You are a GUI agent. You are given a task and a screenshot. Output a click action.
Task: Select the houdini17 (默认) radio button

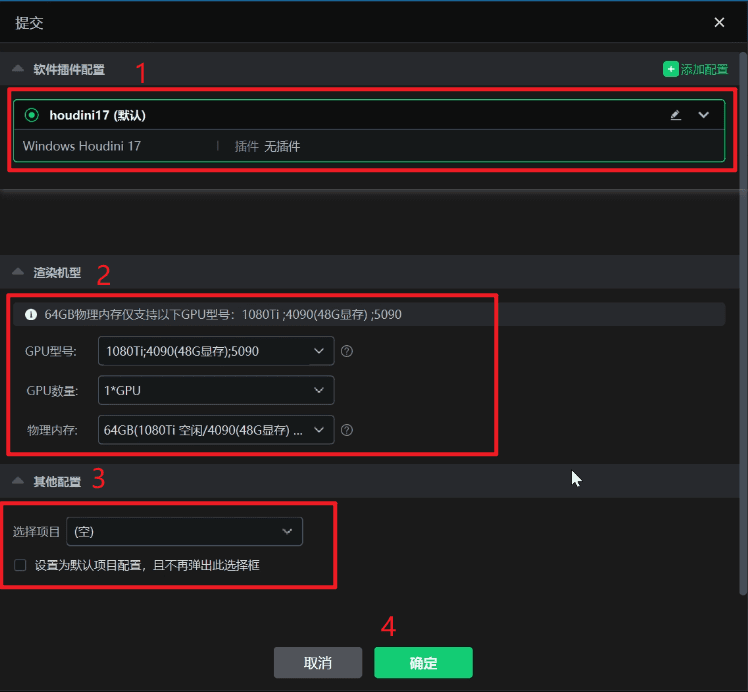pyautogui.click(x=32, y=115)
